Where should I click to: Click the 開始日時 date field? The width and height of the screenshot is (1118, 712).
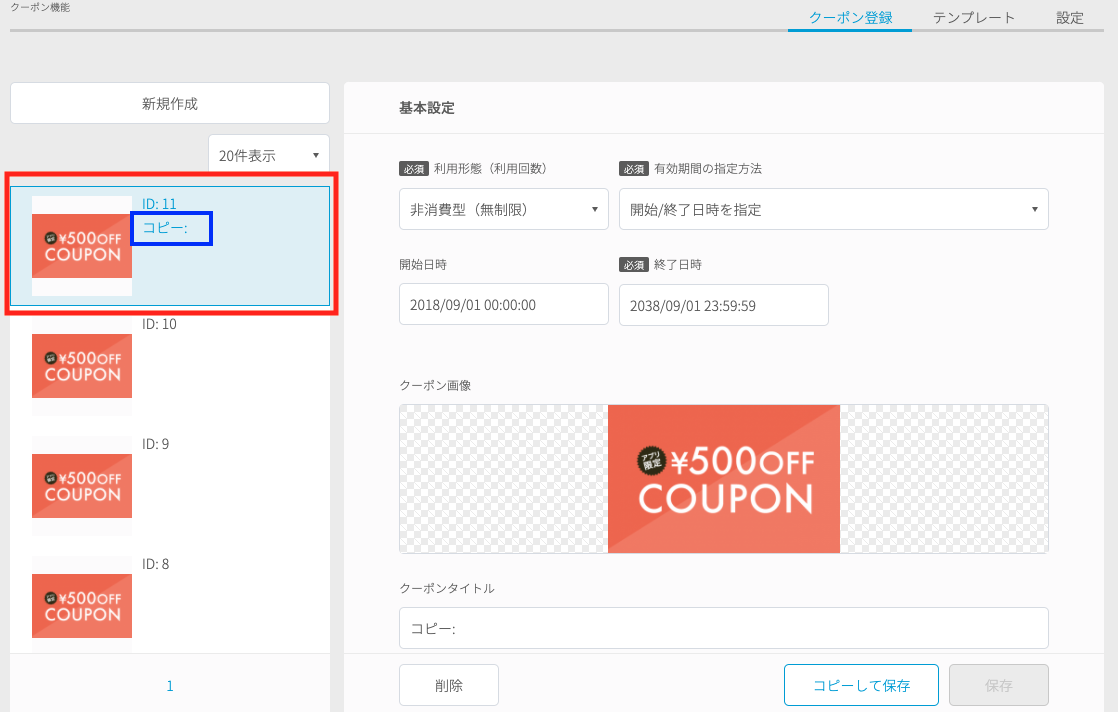coord(503,304)
